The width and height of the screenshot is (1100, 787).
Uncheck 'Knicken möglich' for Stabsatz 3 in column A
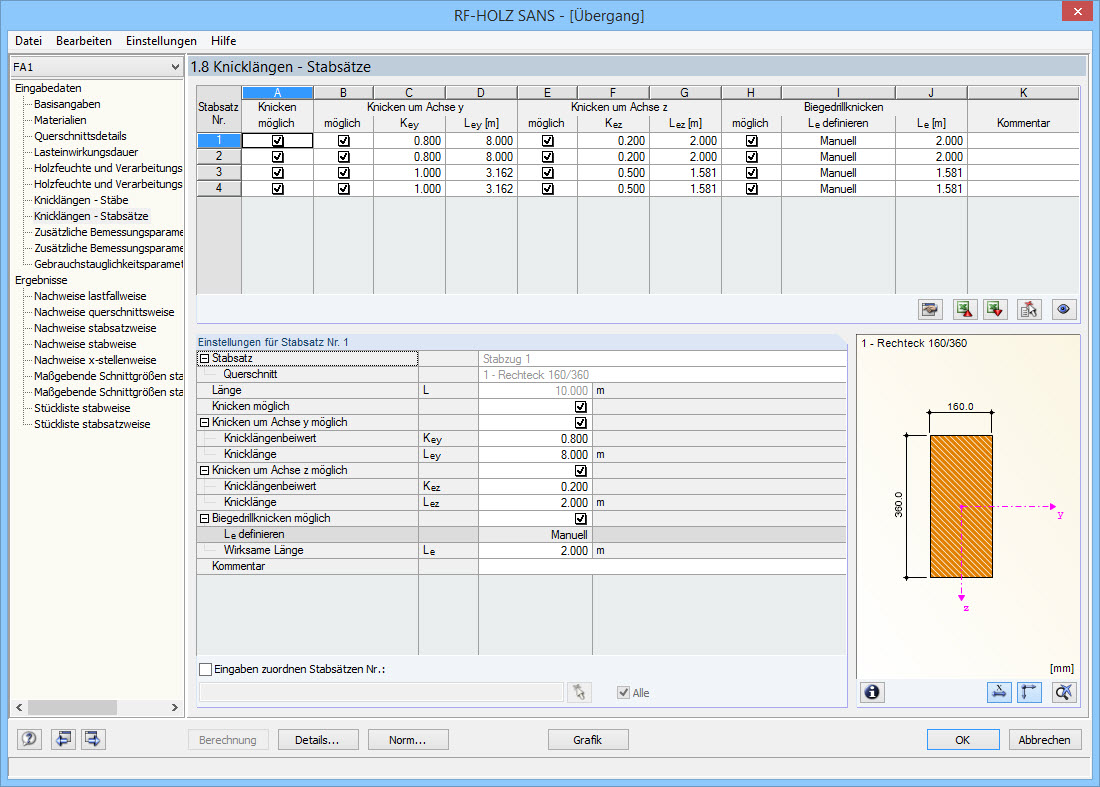pos(277,173)
